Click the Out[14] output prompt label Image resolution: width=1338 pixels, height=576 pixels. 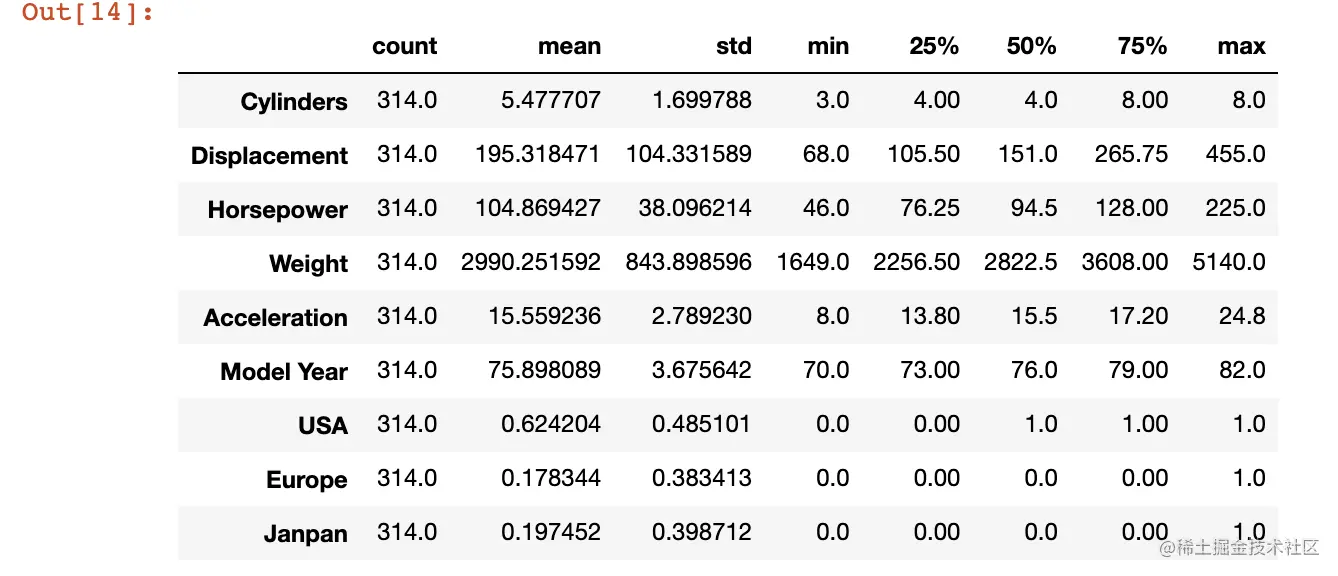89,14
